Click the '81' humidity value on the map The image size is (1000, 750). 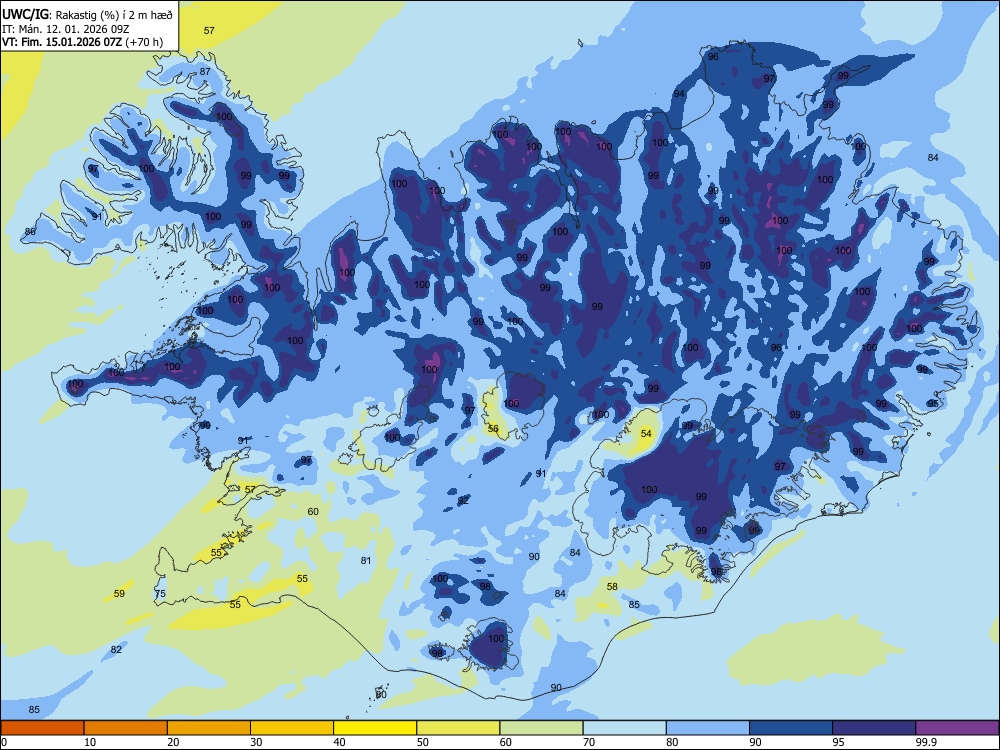365,561
